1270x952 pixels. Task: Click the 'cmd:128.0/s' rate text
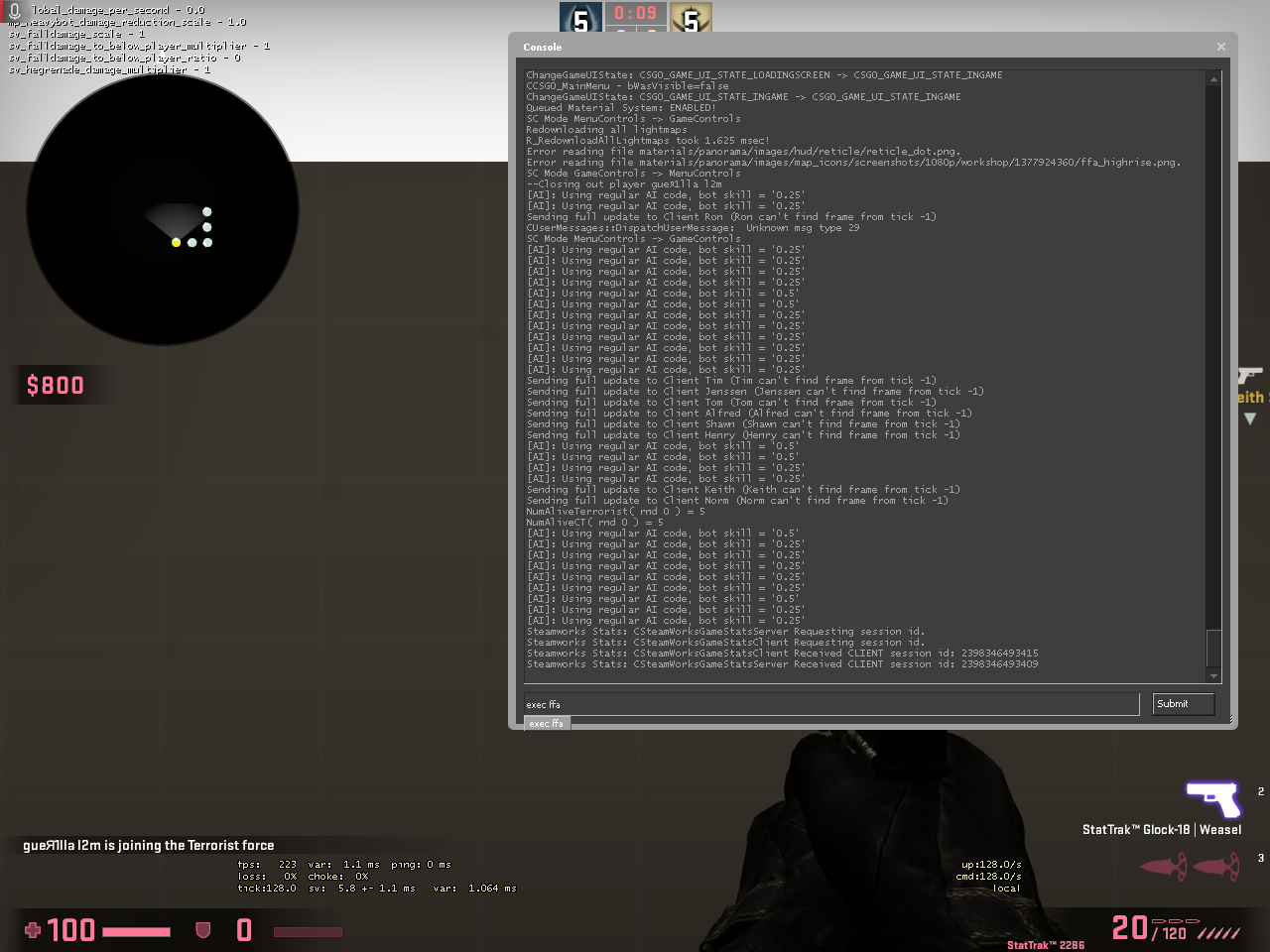coord(988,877)
